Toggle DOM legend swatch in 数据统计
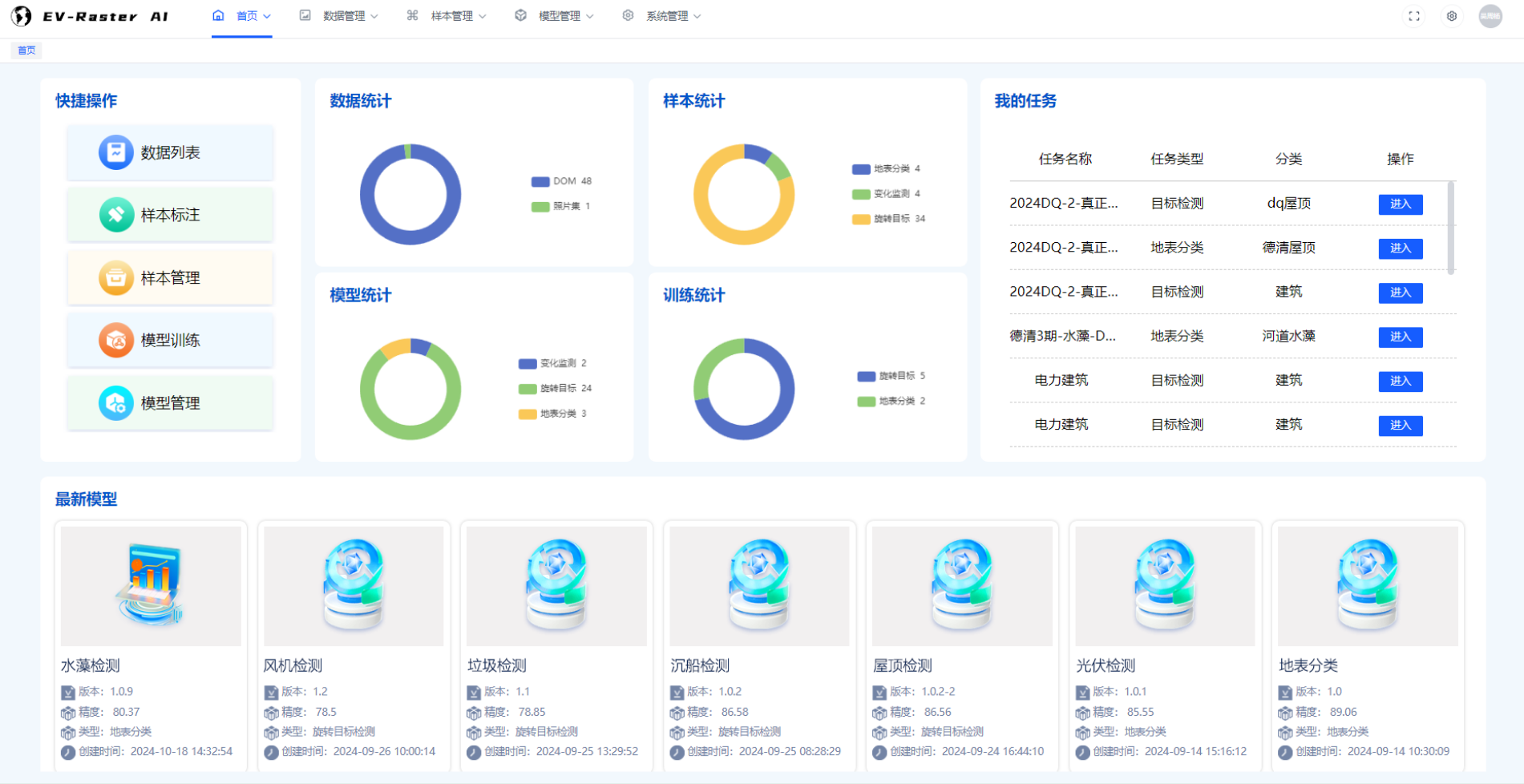1524x784 pixels. (x=540, y=181)
